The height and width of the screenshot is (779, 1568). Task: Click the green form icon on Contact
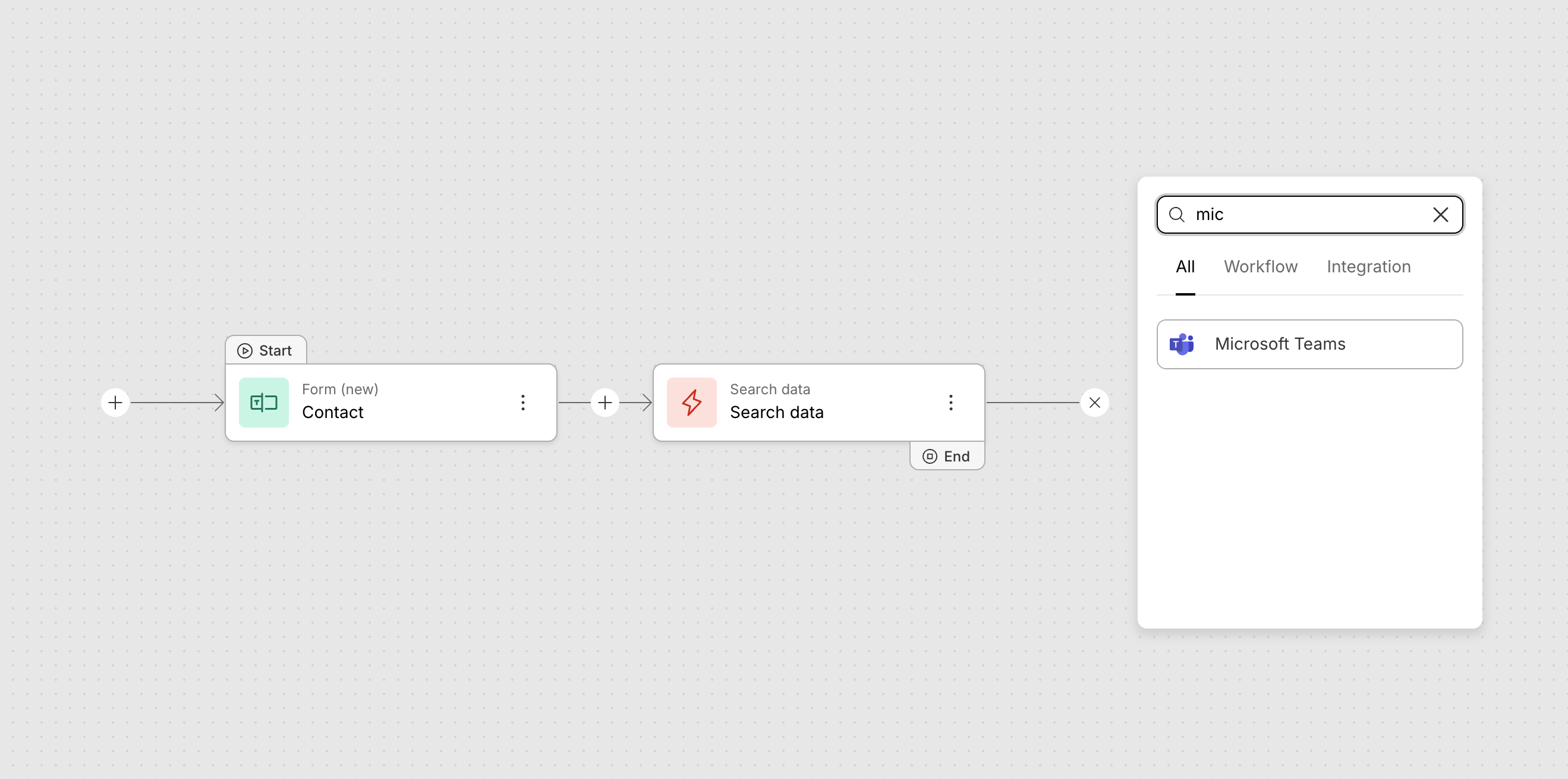[x=263, y=403]
